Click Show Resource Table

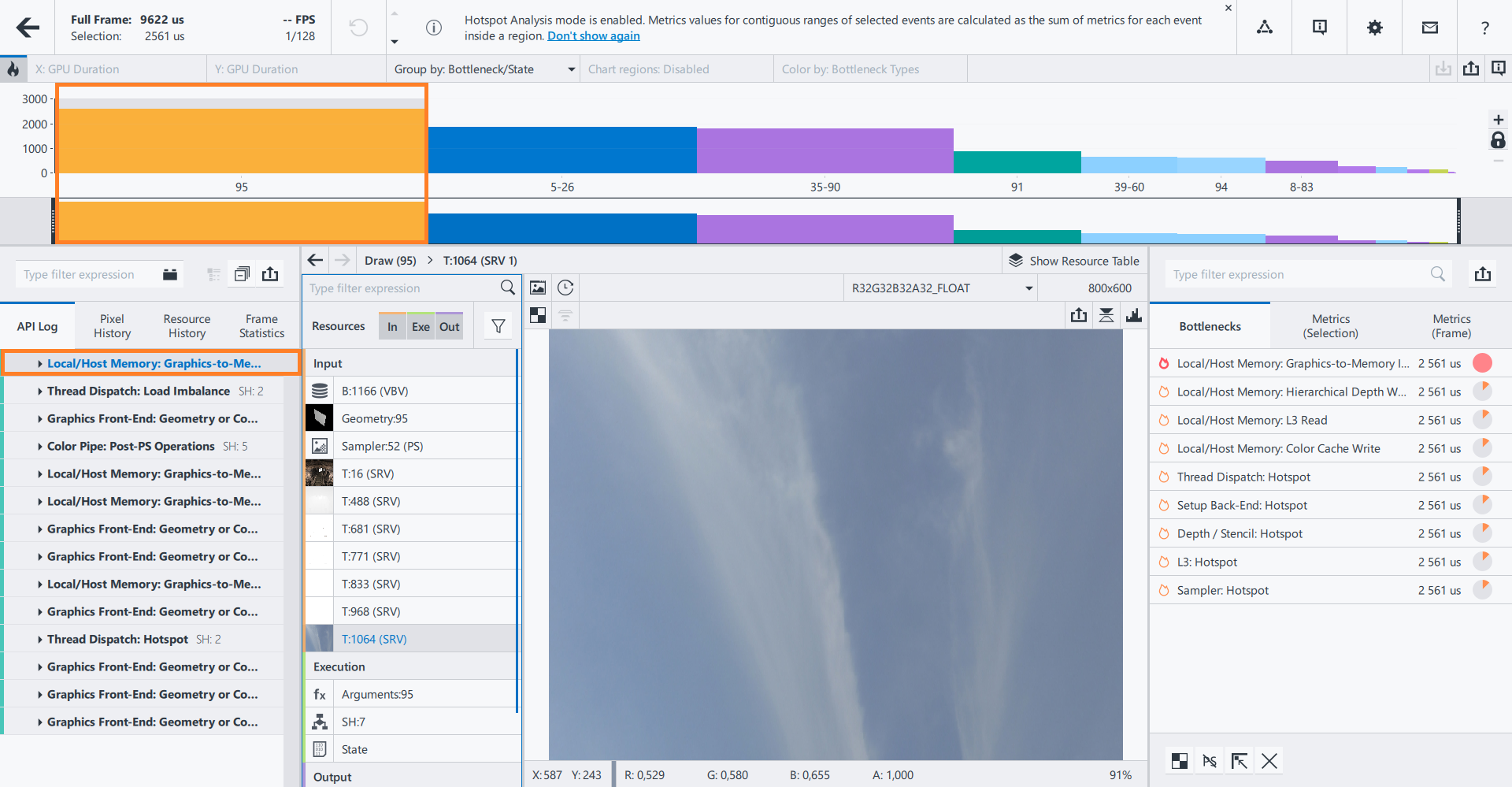[x=1073, y=261]
